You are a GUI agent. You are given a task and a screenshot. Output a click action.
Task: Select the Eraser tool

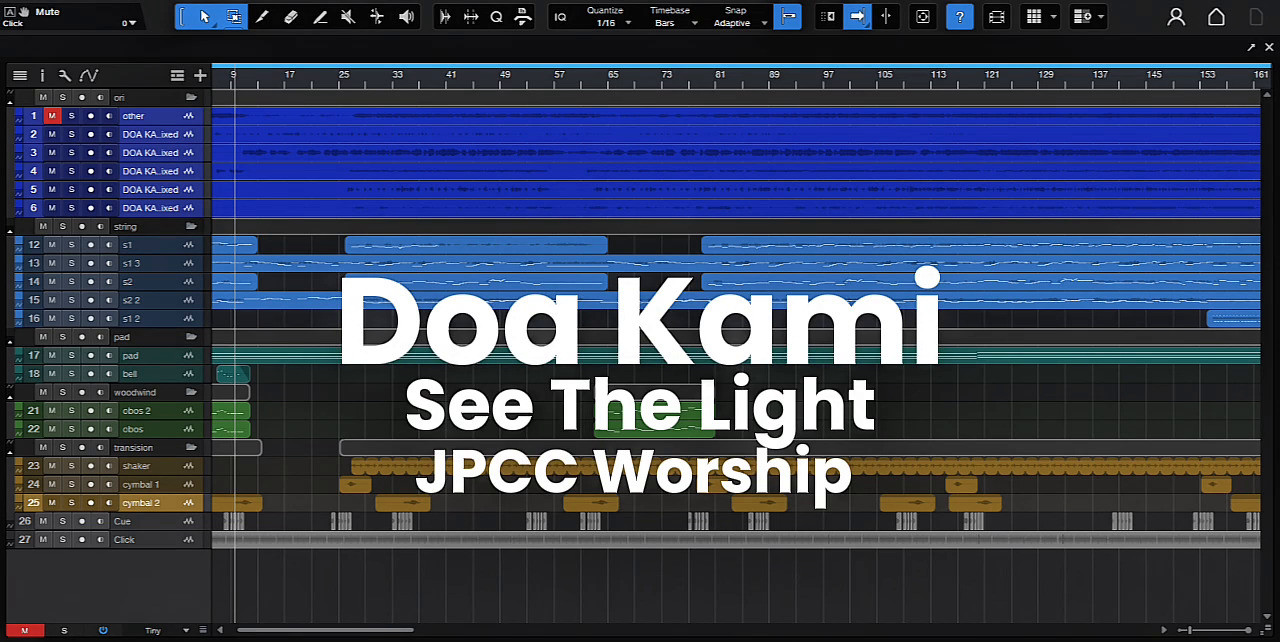pos(291,17)
